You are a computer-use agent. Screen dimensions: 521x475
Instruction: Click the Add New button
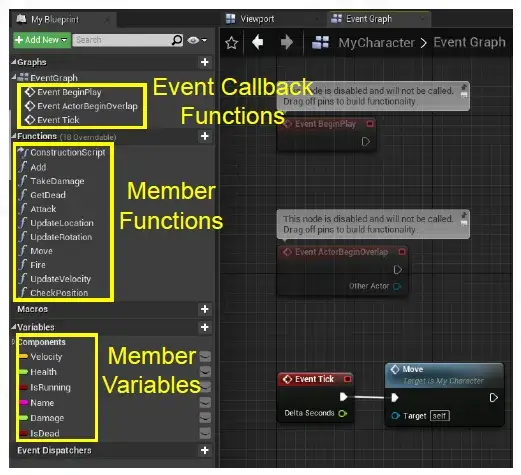tap(42, 40)
